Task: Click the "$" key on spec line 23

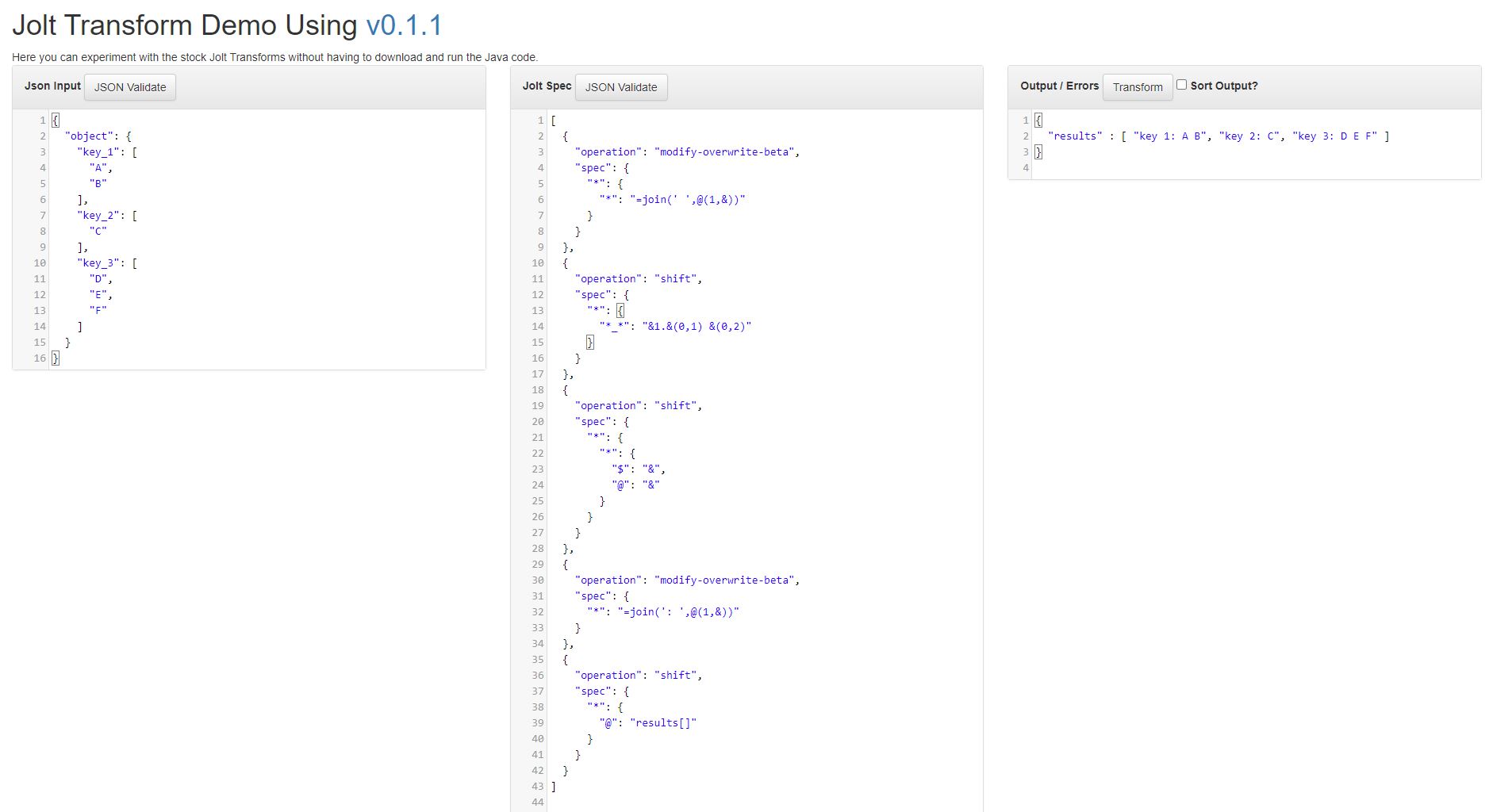Action: (620, 469)
